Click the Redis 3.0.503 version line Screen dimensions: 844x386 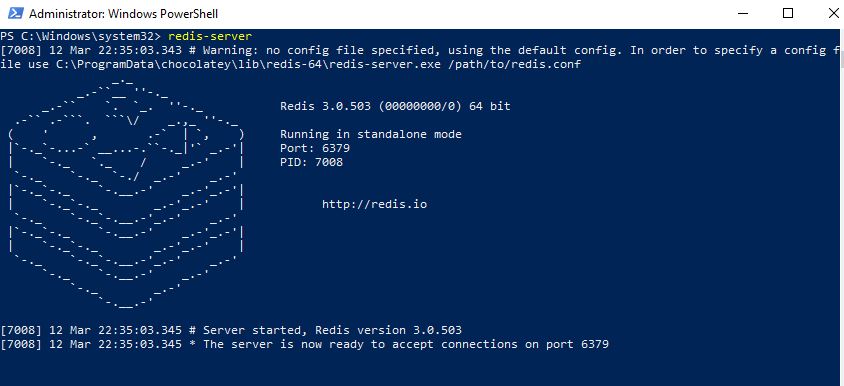[395, 106]
